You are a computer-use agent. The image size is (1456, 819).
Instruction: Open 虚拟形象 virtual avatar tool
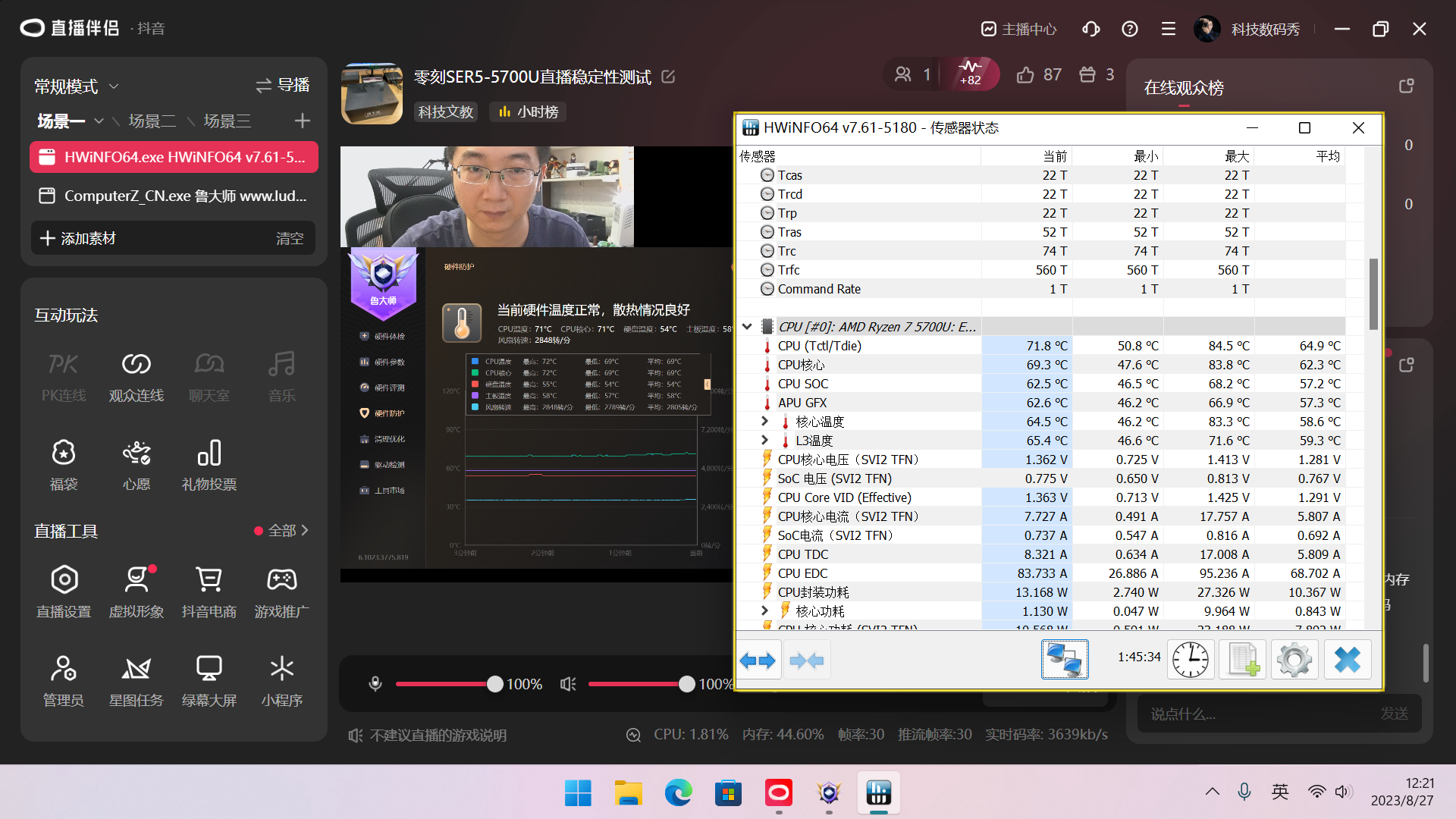coord(136,593)
